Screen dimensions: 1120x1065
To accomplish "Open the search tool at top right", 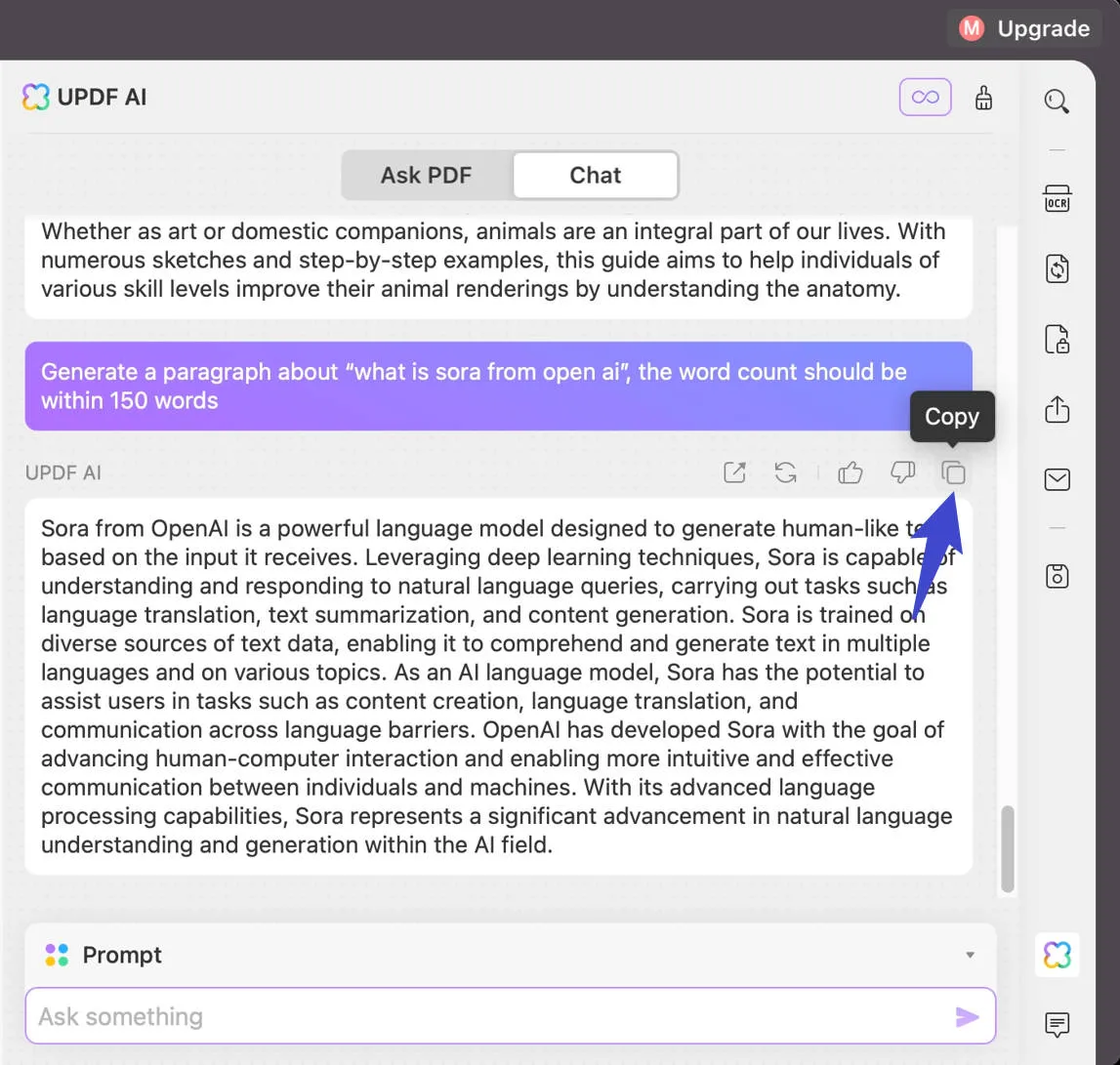I will (x=1057, y=101).
